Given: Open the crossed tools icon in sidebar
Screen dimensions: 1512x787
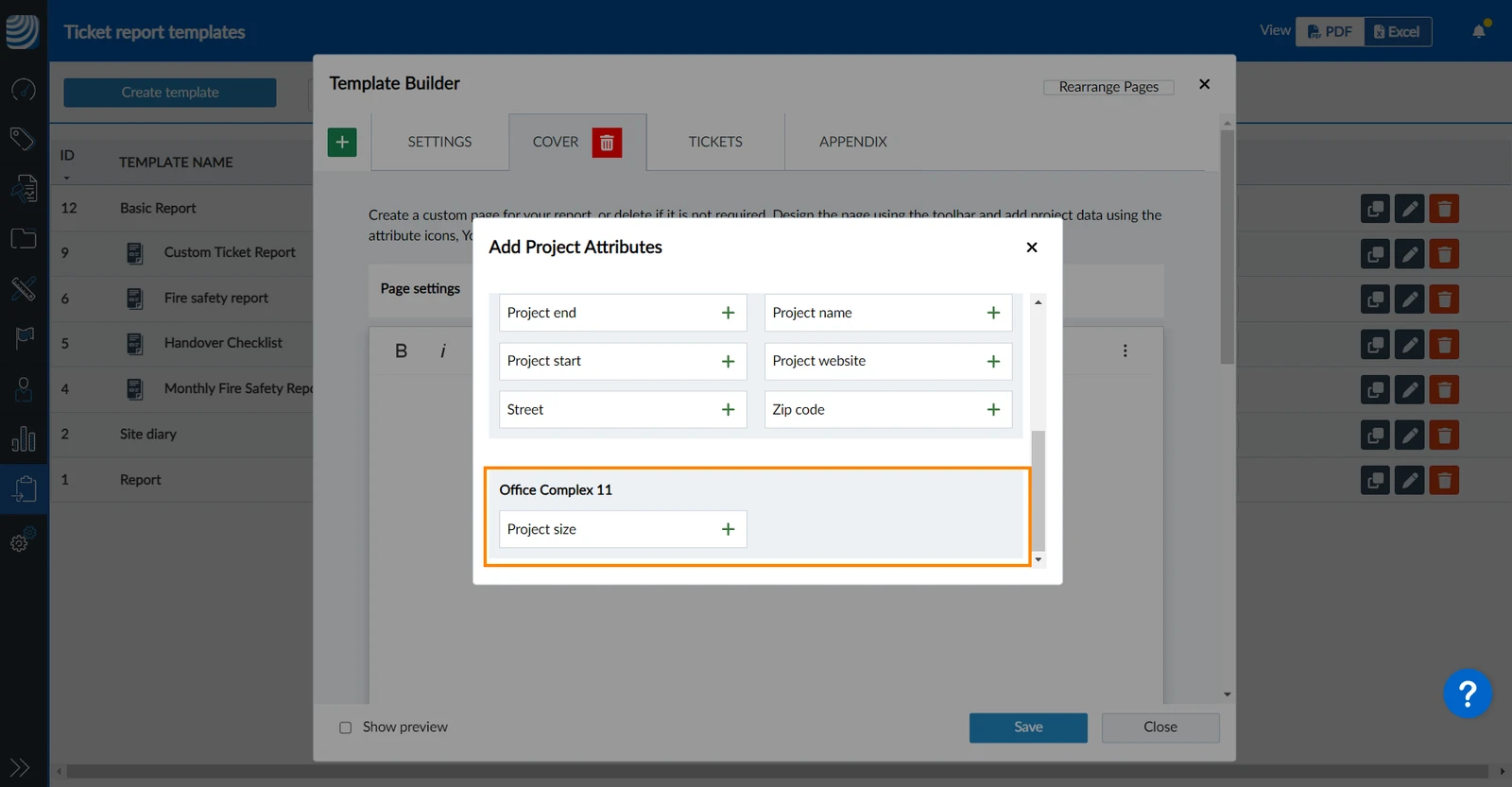Looking at the screenshot, I should click(x=23, y=288).
